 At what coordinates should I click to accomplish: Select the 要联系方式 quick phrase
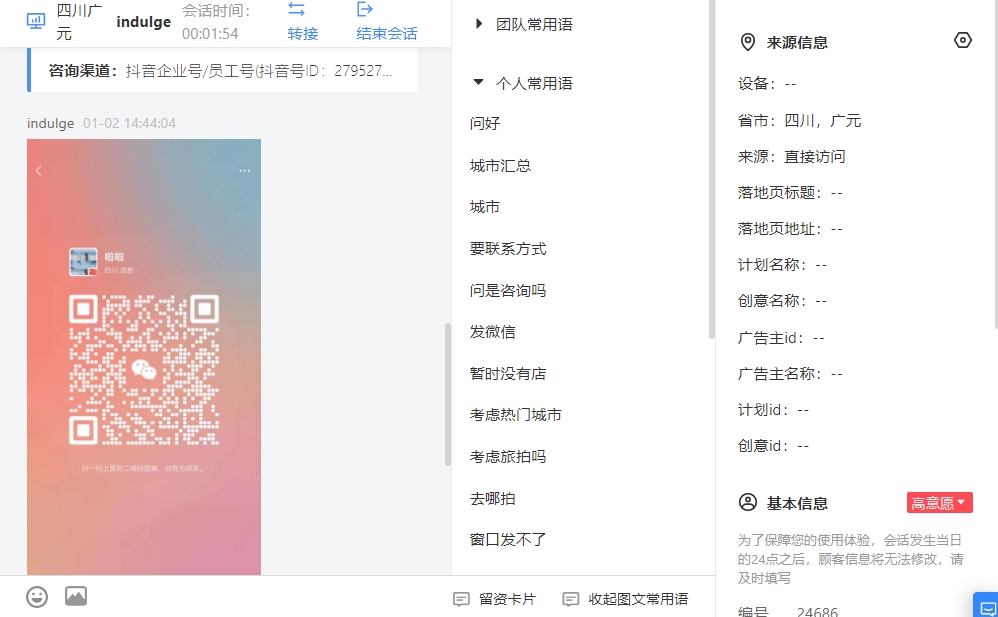[x=508, y=249]
